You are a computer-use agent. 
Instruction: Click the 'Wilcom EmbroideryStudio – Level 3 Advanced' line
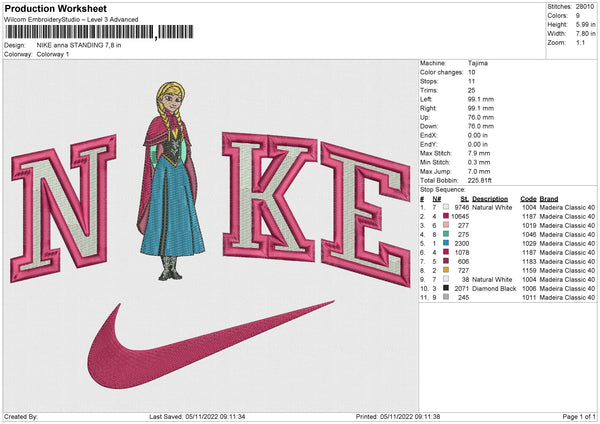(71, 20)
